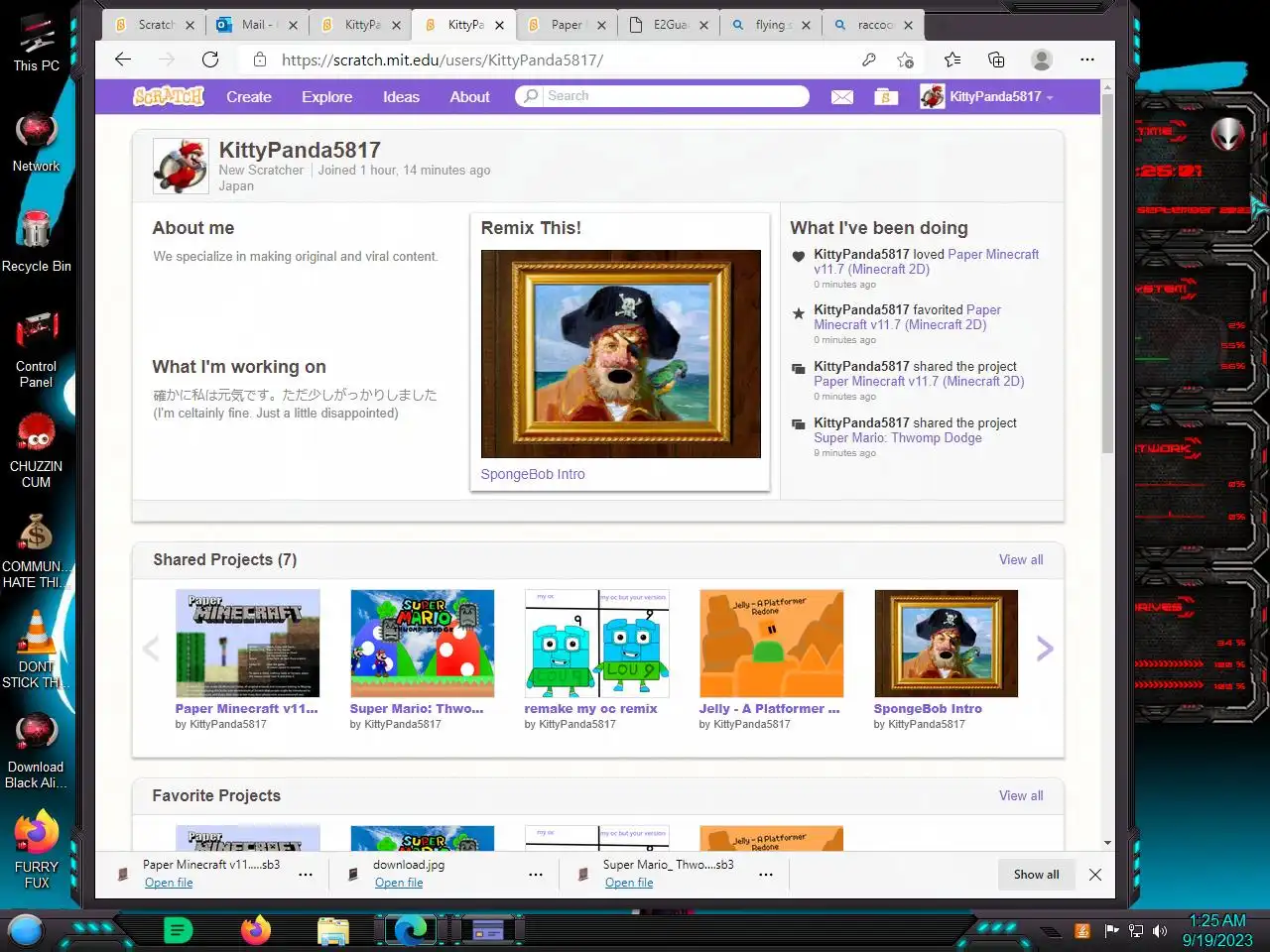1270x952 pixels.
Task: Click View all for Shared Projects
Action: (1021, 560)
